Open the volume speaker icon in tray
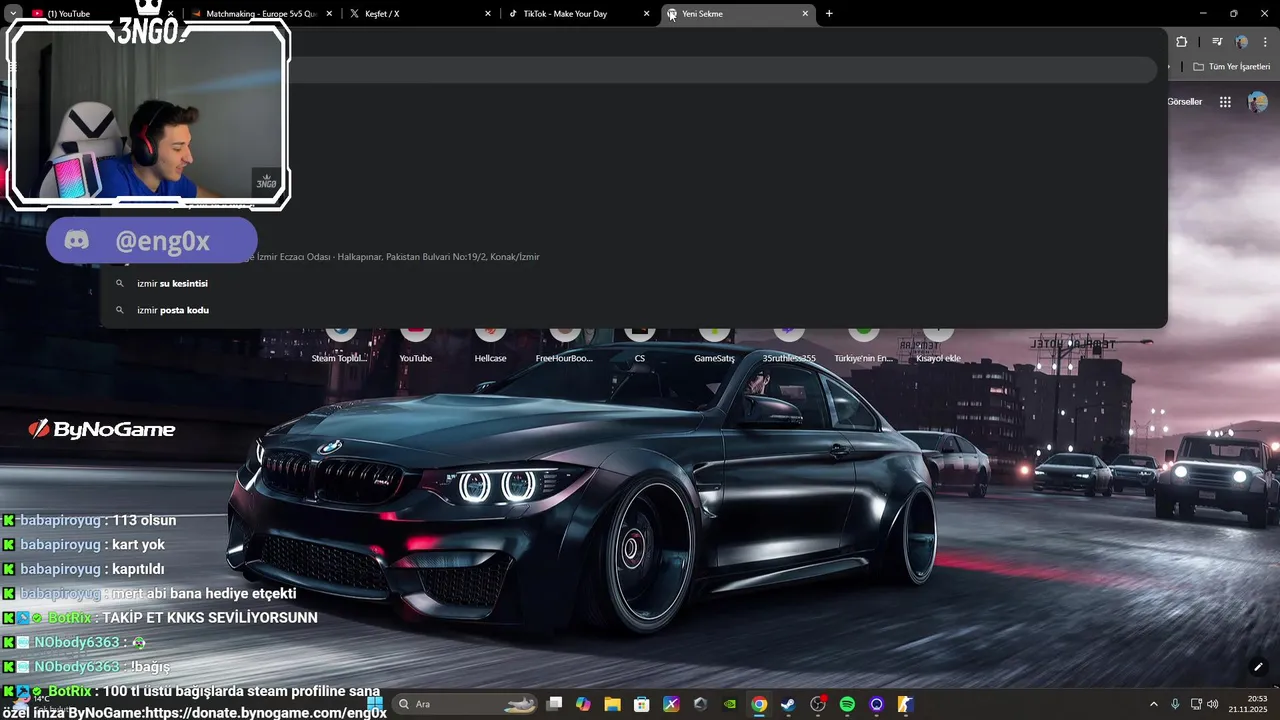The image size is (1280, 720). [x=1212, y=704]
